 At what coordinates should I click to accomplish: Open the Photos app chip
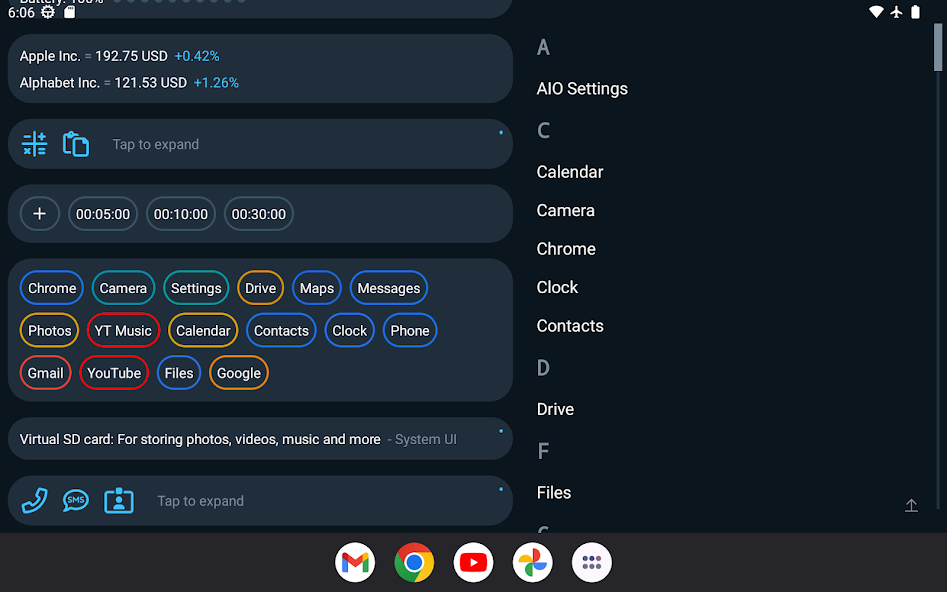[x=50, y=330]
